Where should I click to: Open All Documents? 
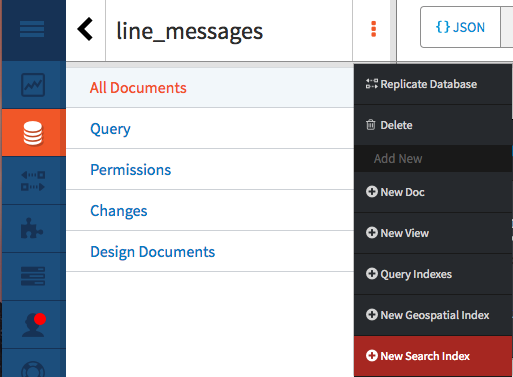(210, 88)
